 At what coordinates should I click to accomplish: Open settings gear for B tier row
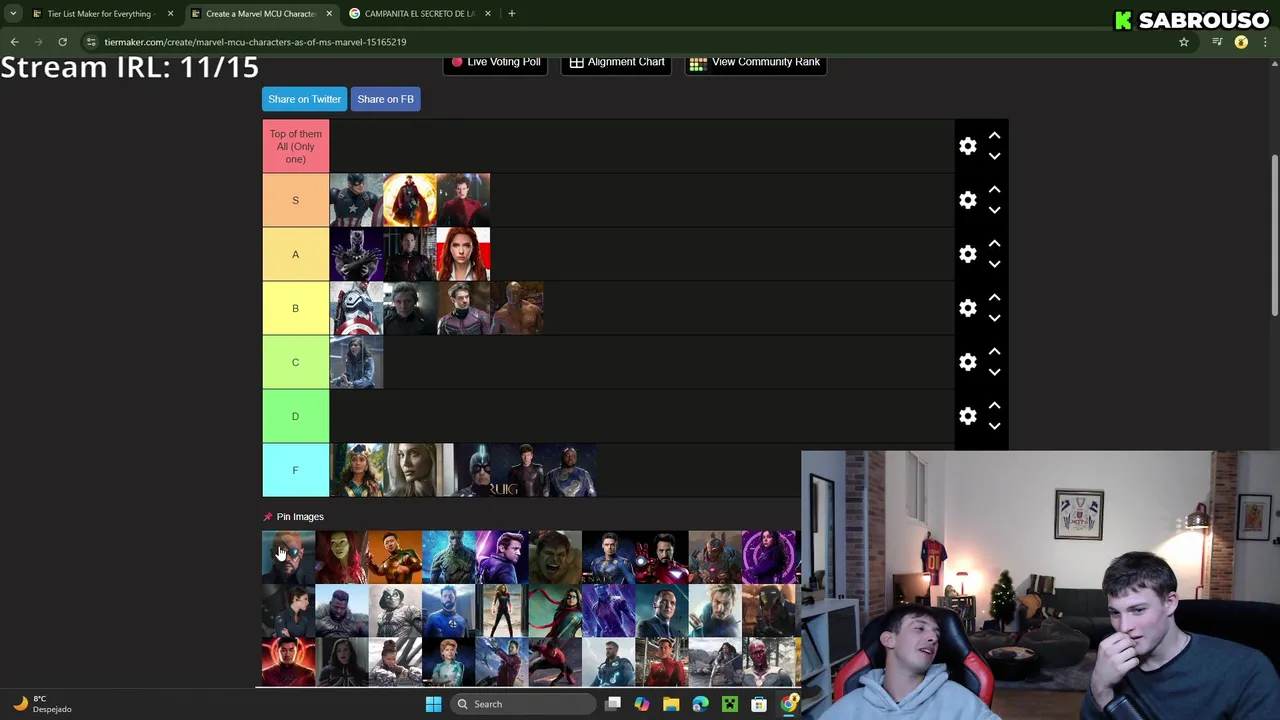[967, 308]
